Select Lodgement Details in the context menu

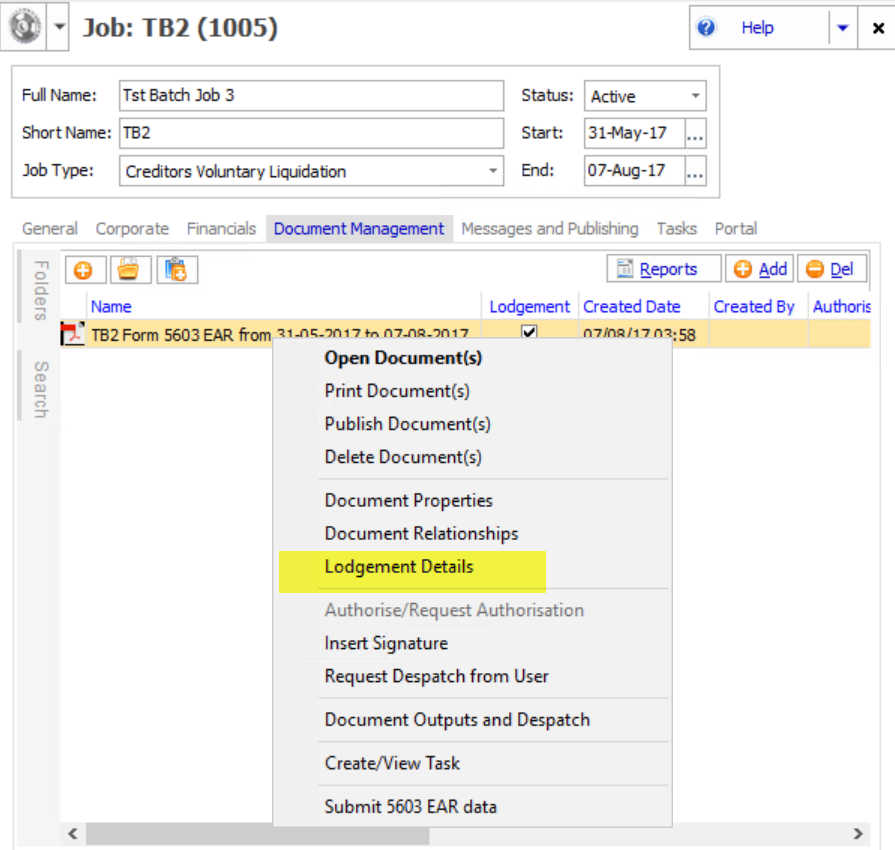[398, 567]
